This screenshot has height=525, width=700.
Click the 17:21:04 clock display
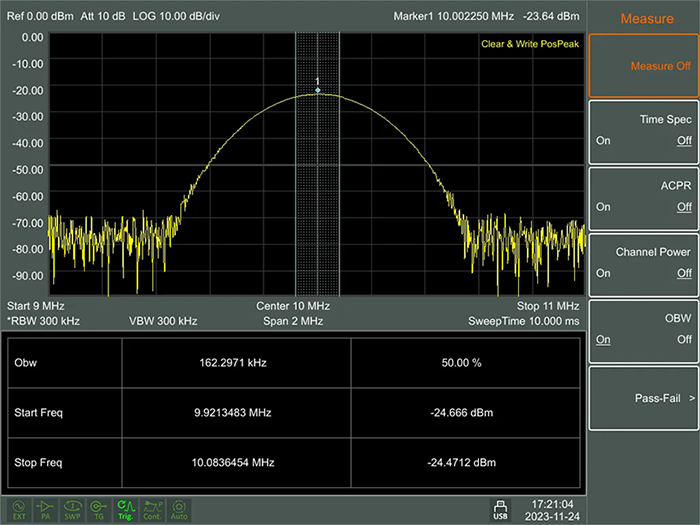[x=552, y=504]
